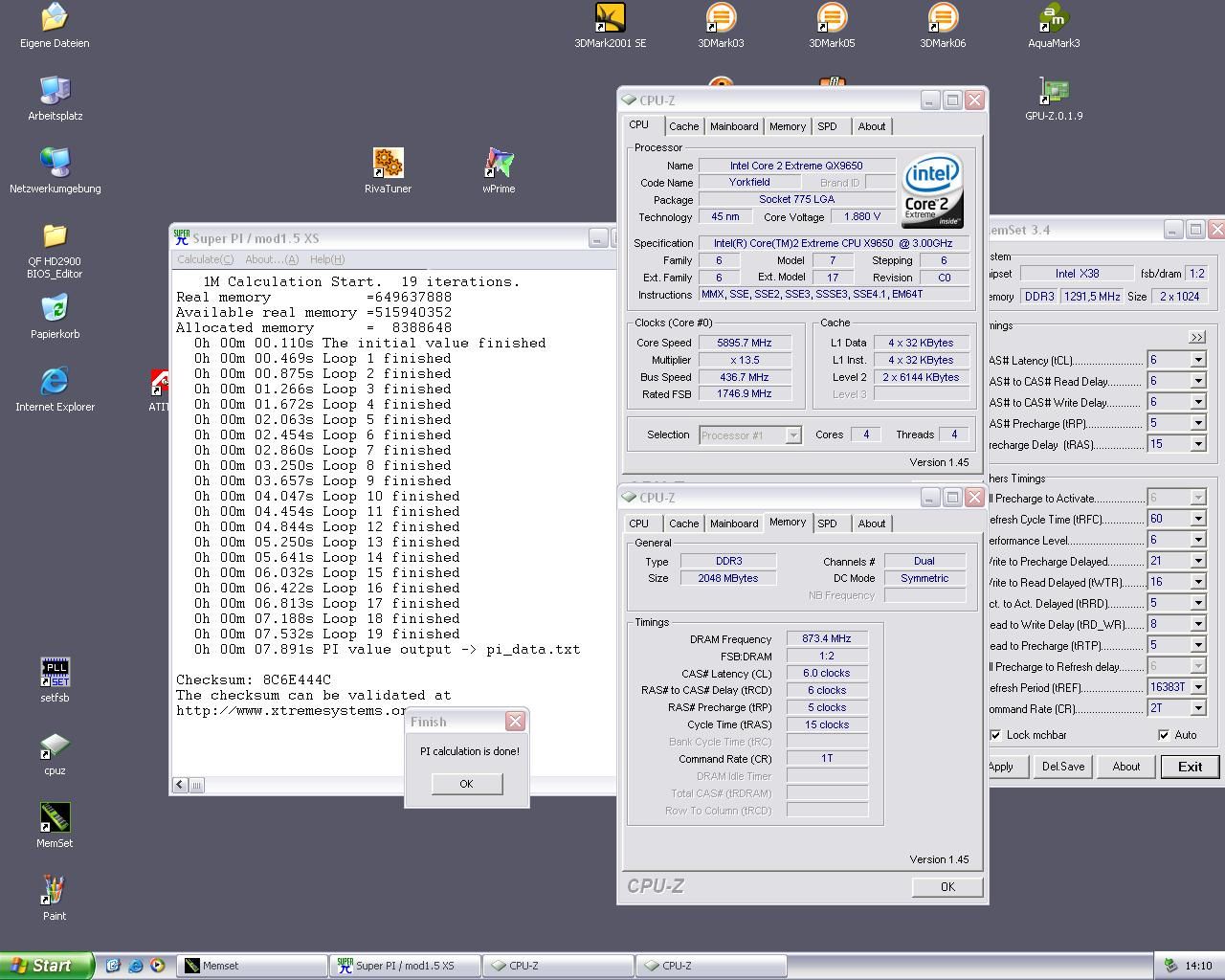Click the Windows Media Player quick launch icon
The image size is (1225, 980).
point(157,966)
